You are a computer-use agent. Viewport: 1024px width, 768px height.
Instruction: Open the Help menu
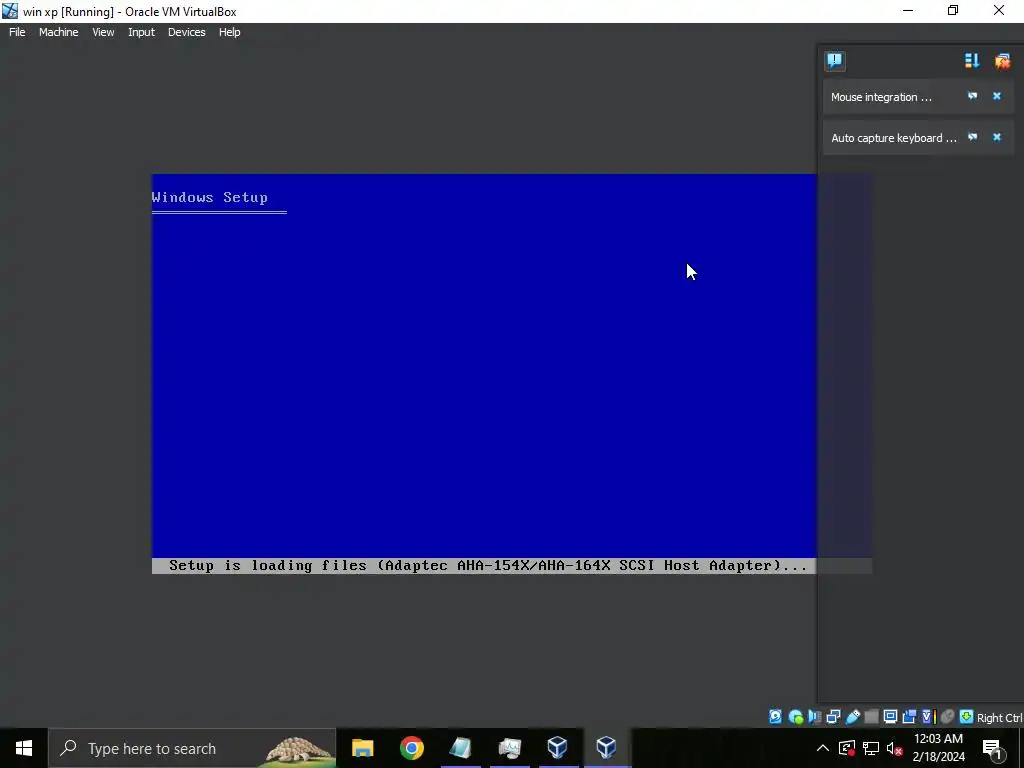click(229, 32)
